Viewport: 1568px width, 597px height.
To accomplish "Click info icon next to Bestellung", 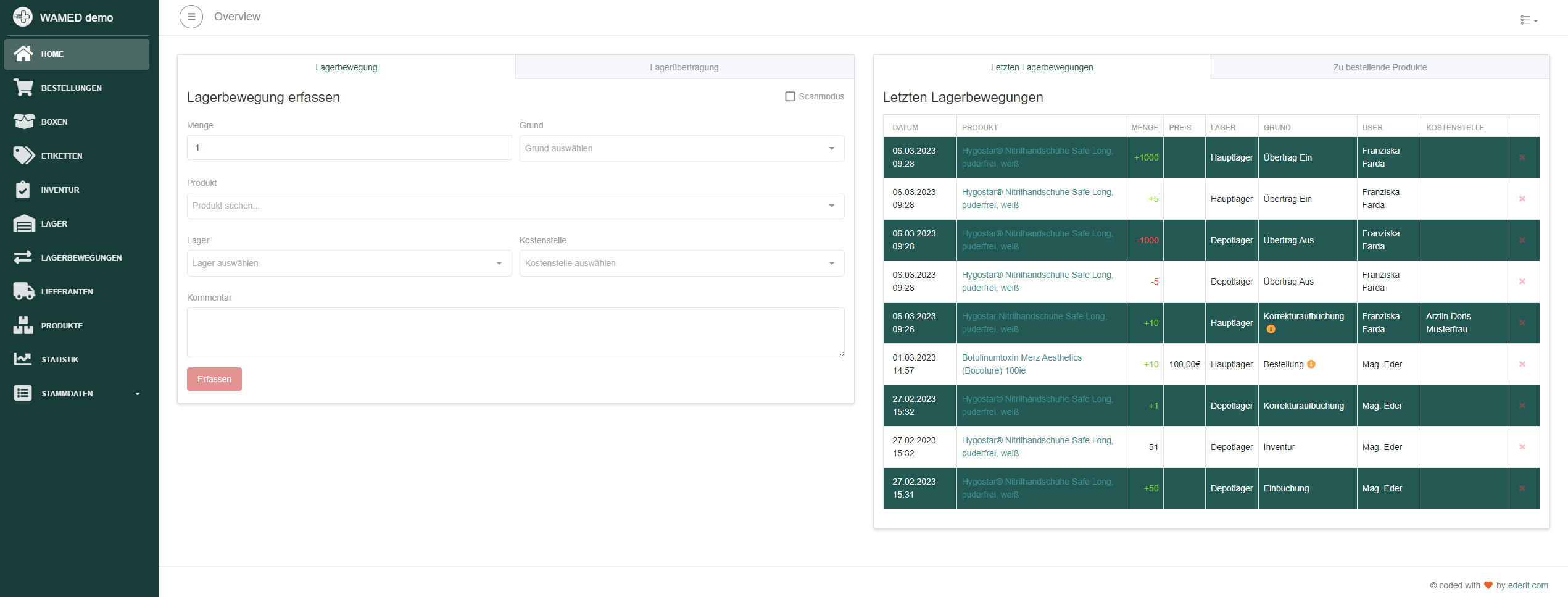I will point(1311,364).
